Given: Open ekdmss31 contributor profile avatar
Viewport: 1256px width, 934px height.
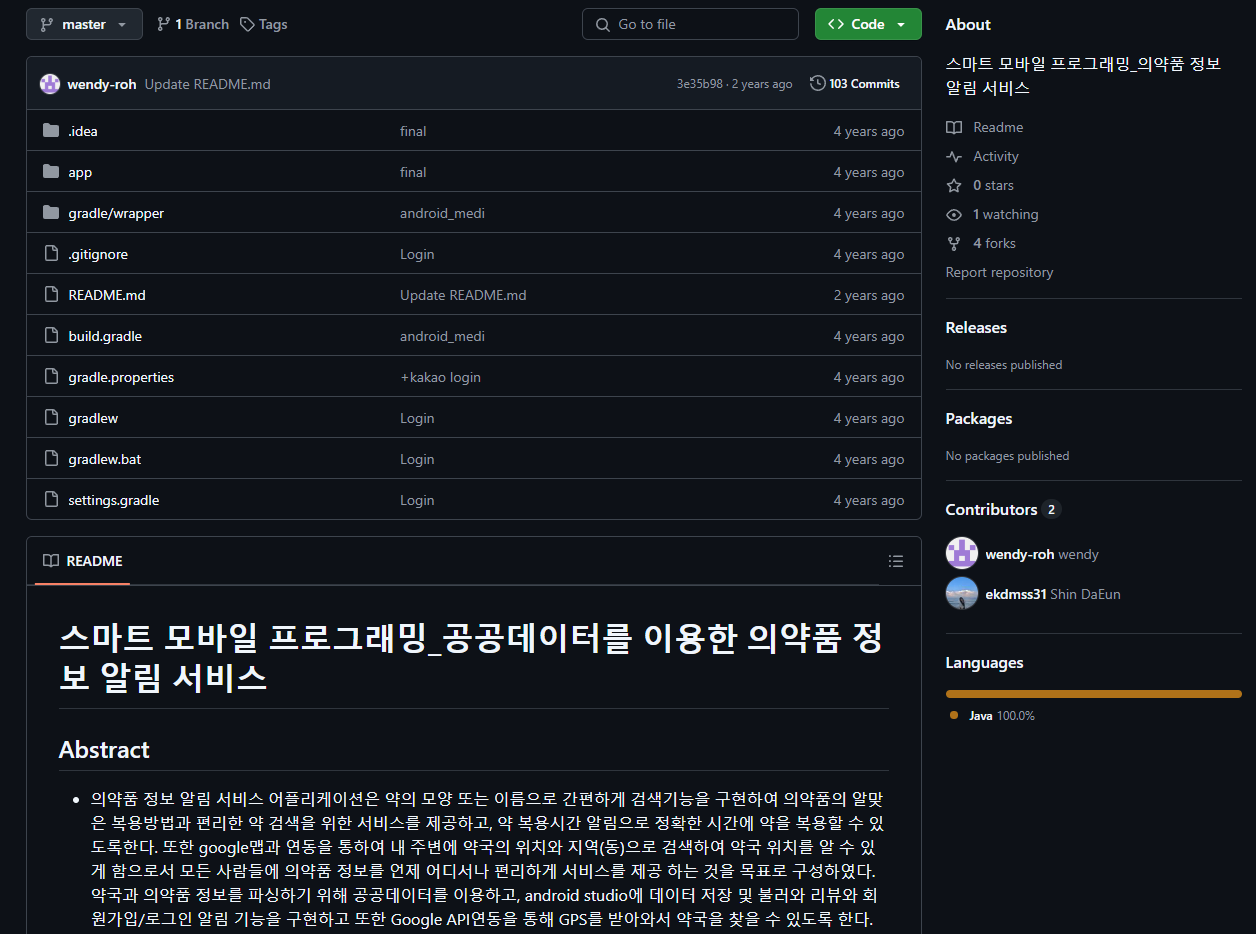Looking at the screenshot, I should point(962,594).
